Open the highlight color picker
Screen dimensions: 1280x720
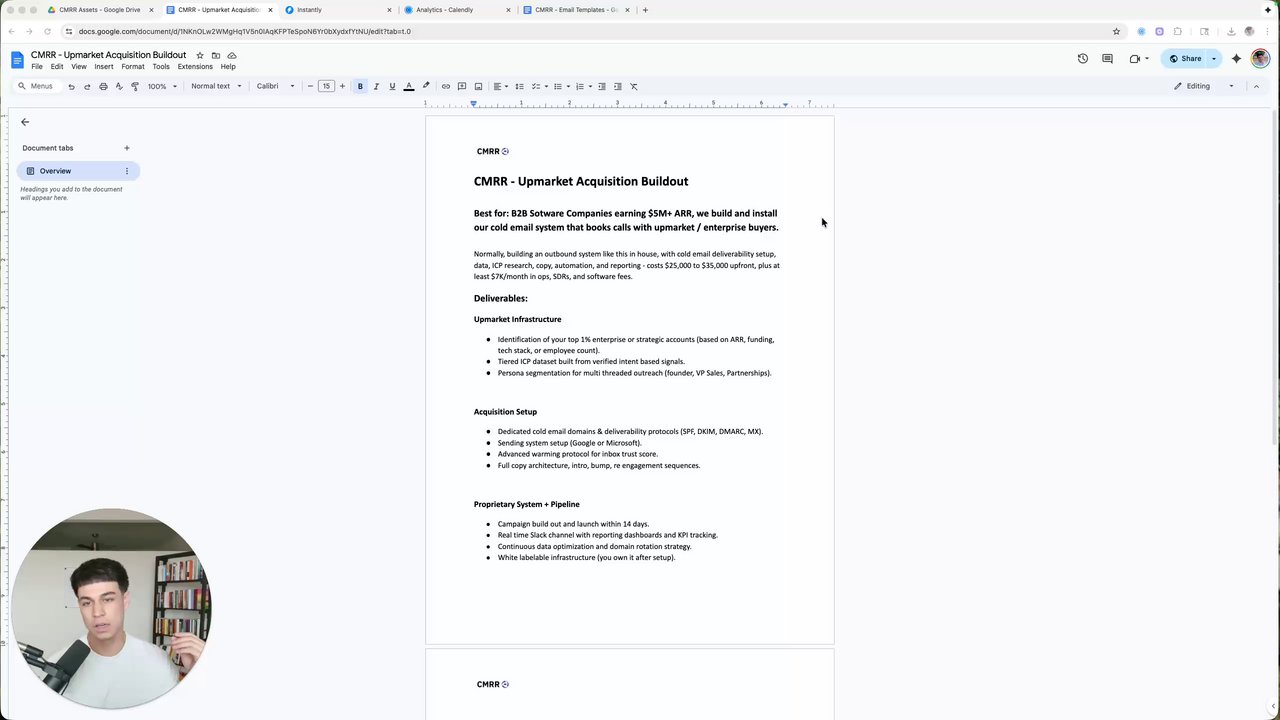coord(426,86)
